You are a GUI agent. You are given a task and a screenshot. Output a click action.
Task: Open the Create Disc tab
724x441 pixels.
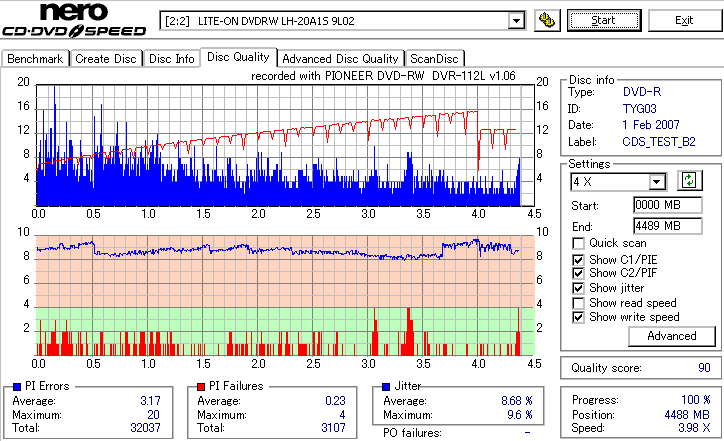click(106, 59)
